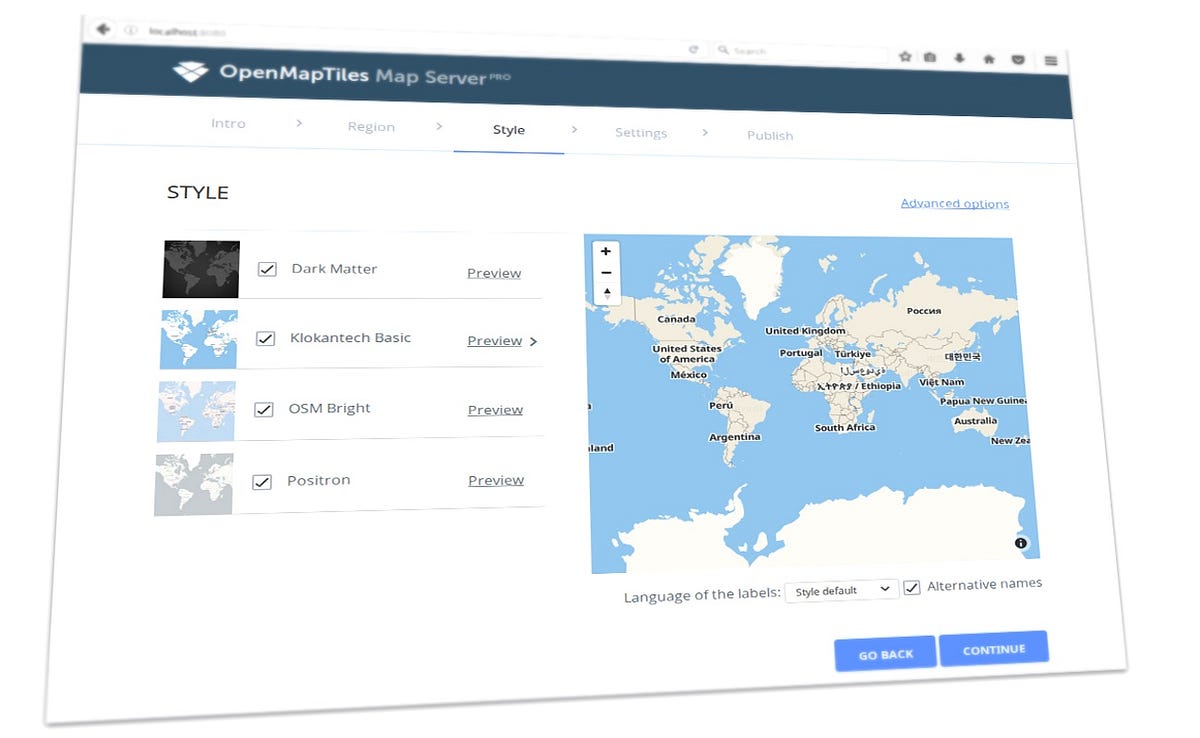Switch to the Settings step
This screenshot has height=738, width=1200.
click(x=641, y=132)
